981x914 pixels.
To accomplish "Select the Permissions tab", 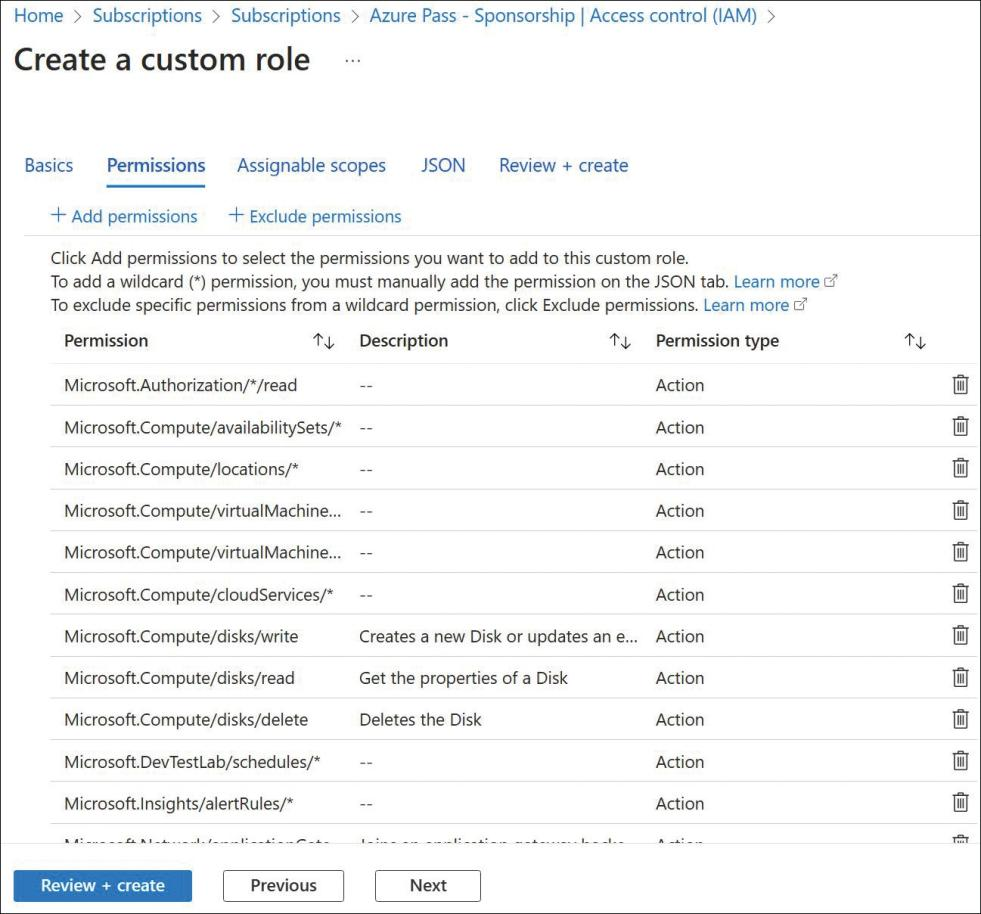I will point(156,166).
